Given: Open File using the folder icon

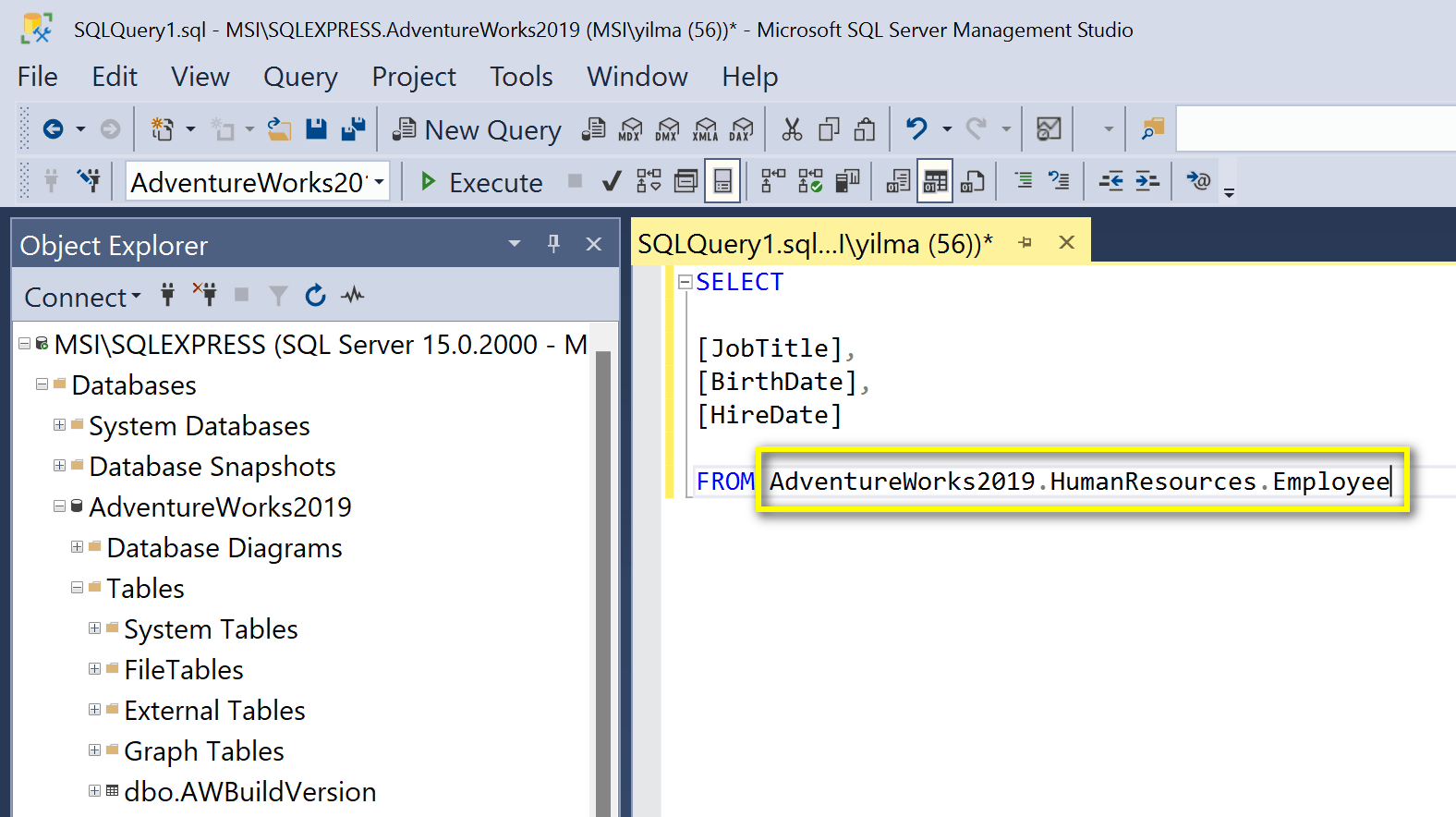Looking at the screenshot, I should coord(279,129).
